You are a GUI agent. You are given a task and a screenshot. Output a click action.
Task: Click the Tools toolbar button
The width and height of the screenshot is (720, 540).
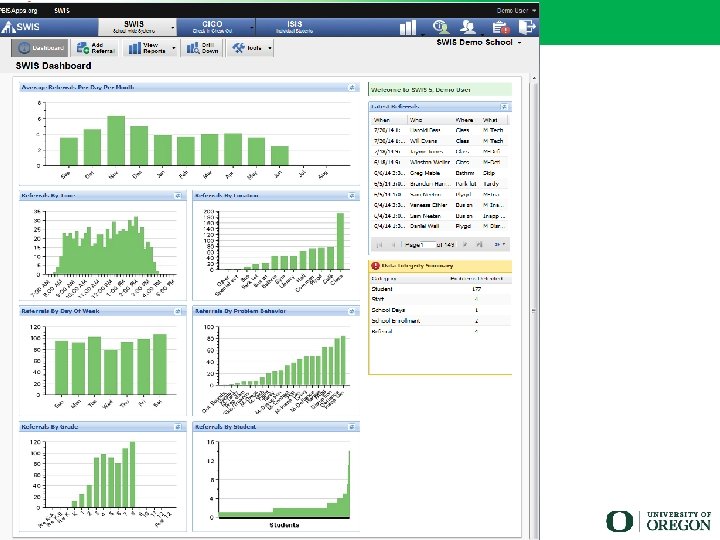click(x=248, y=48)
